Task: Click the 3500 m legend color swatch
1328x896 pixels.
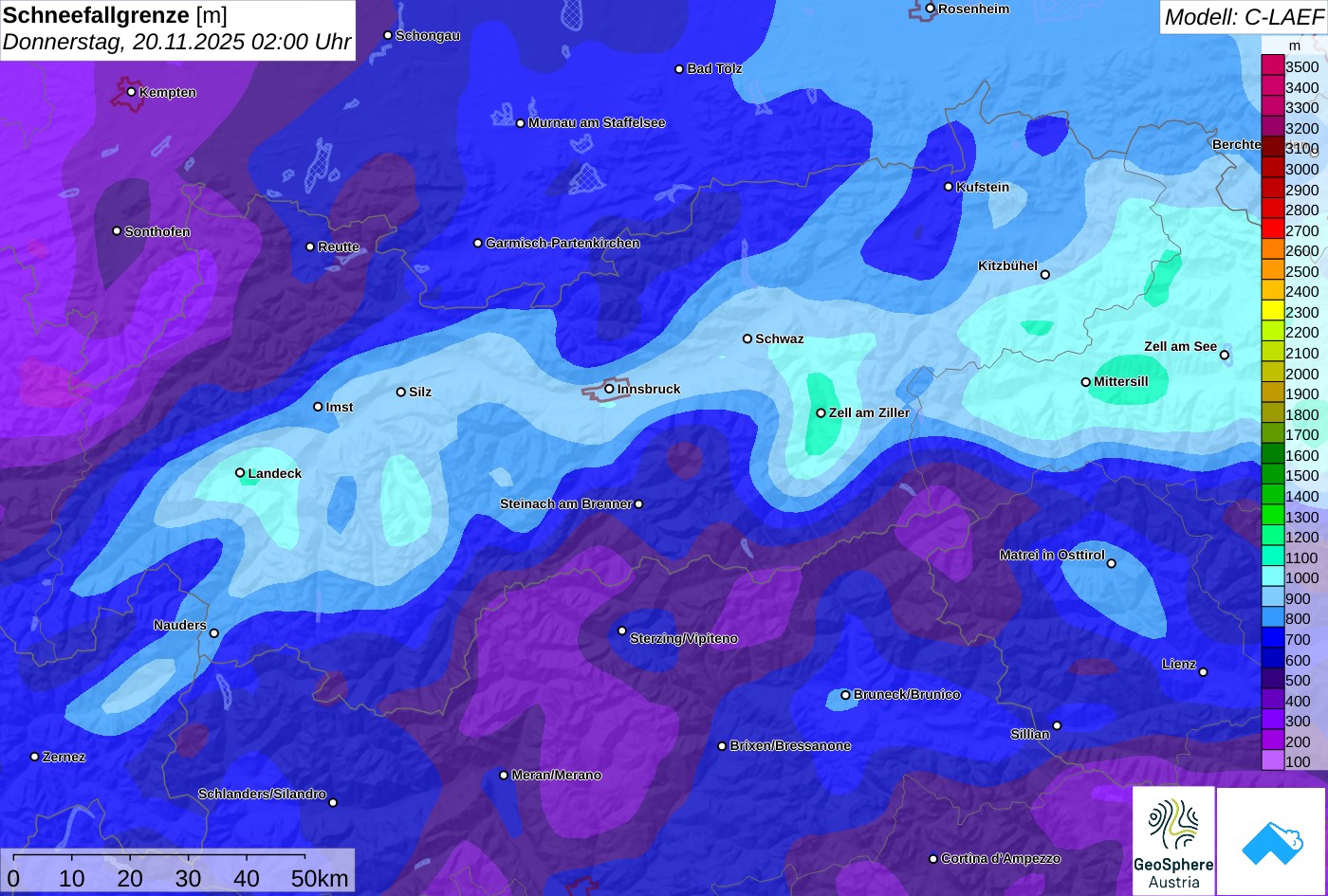Action: (1272, 66)
